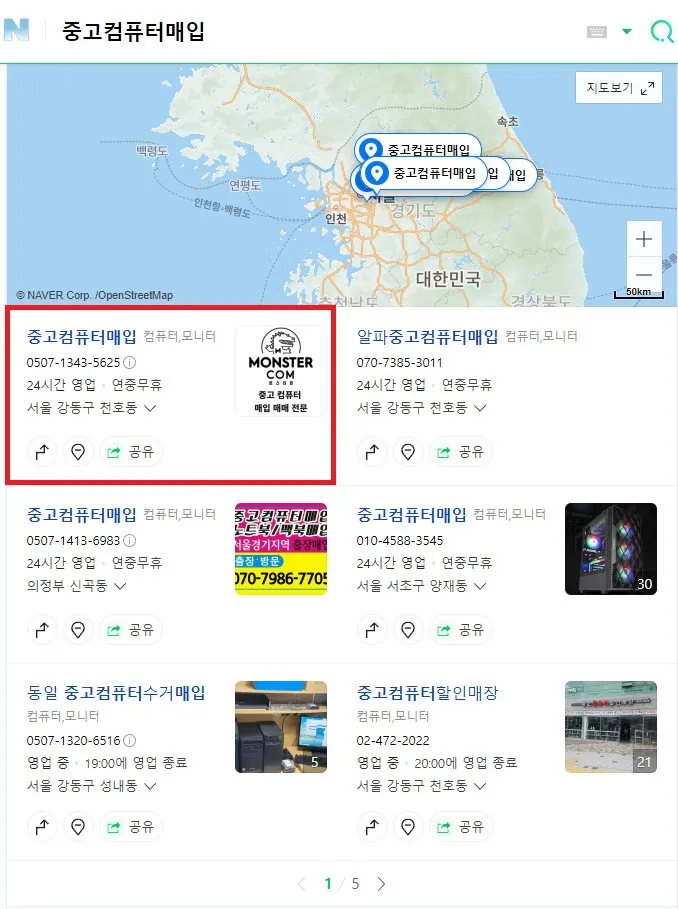Viewport: 678px width, 909px height.
Task: Click phone number 070-7385-3011
Action: coord(399,362)
